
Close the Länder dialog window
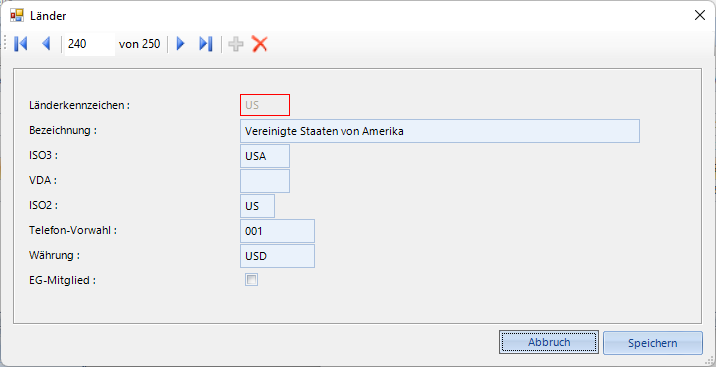(x=700, y=16)
